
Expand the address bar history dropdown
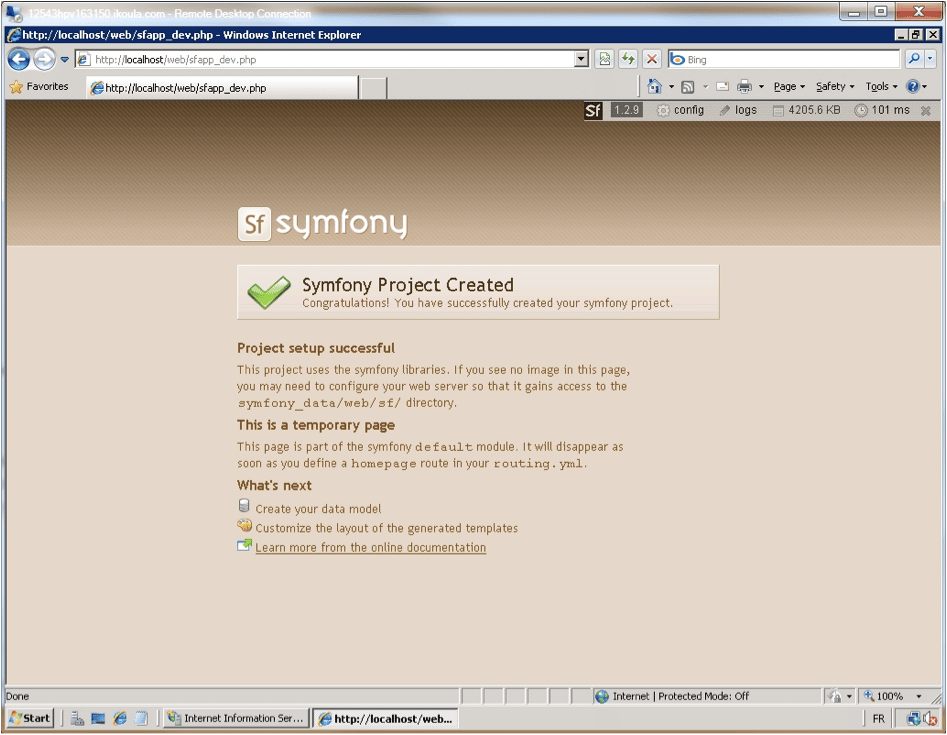pos(581,59)
